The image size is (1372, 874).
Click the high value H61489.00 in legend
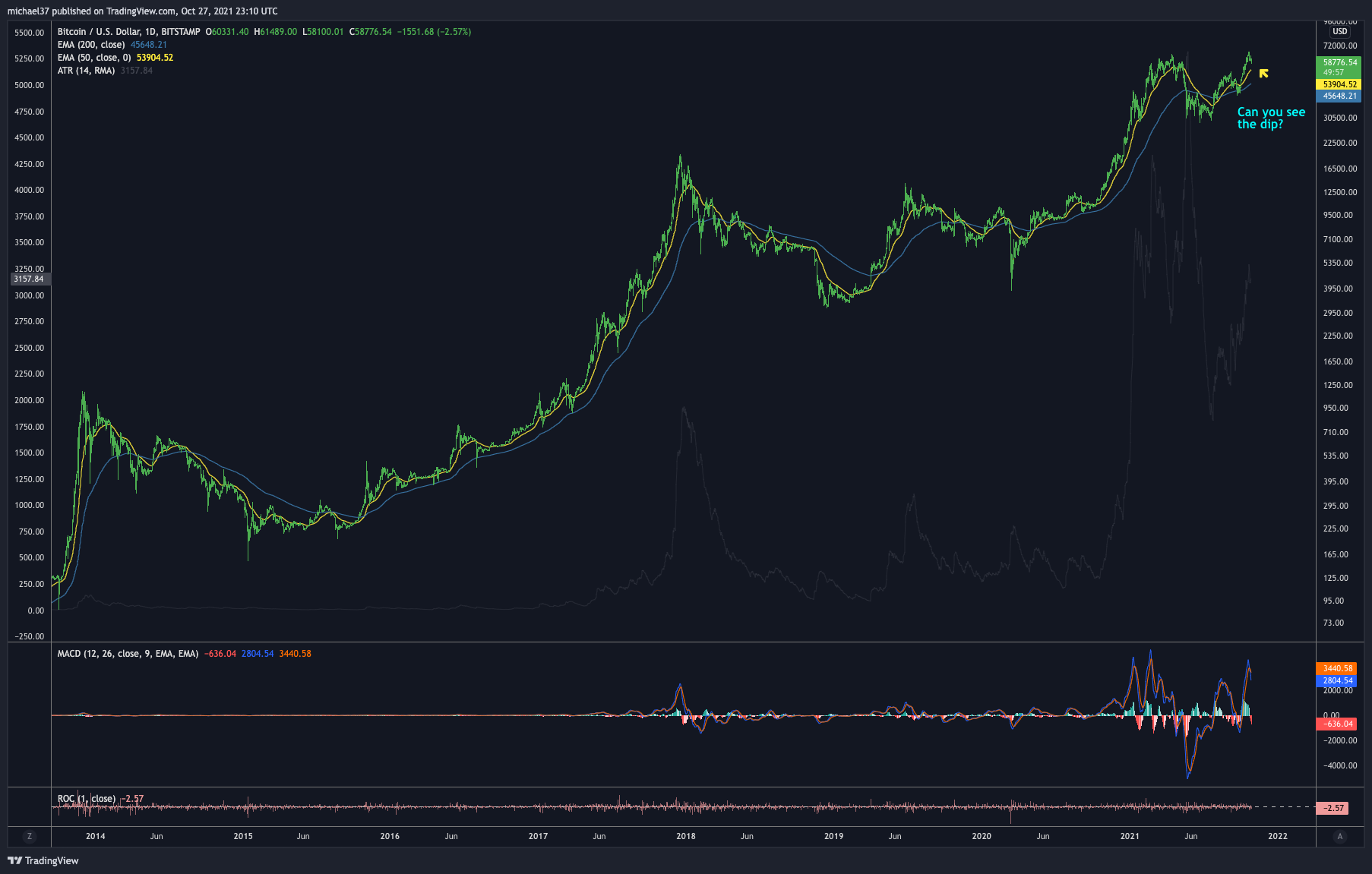pos(276,32)
